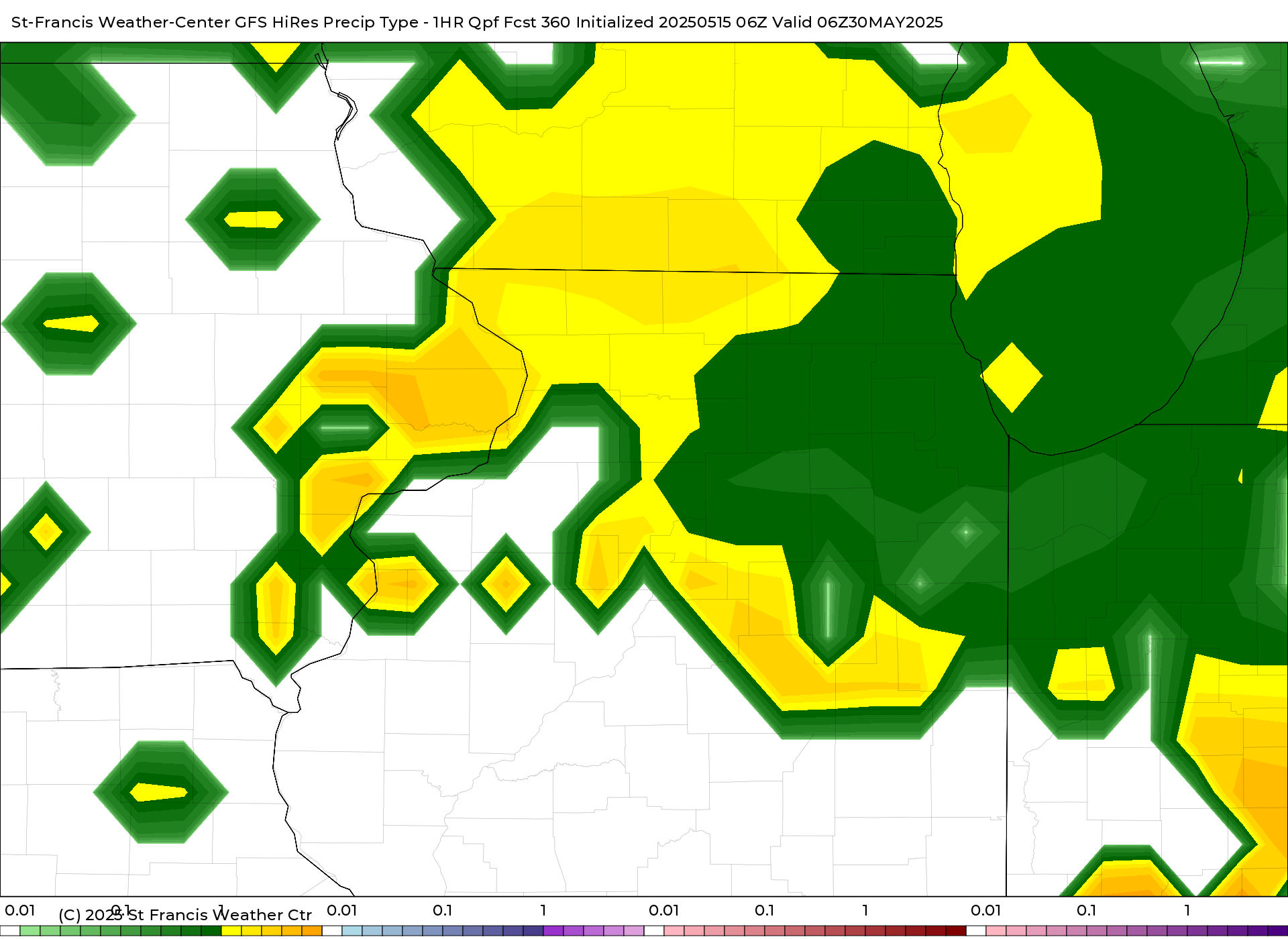Click the 0.1 label above the pink-purple scale
This screenshot has width=1288, height=939.
[x=1087, y=910]
